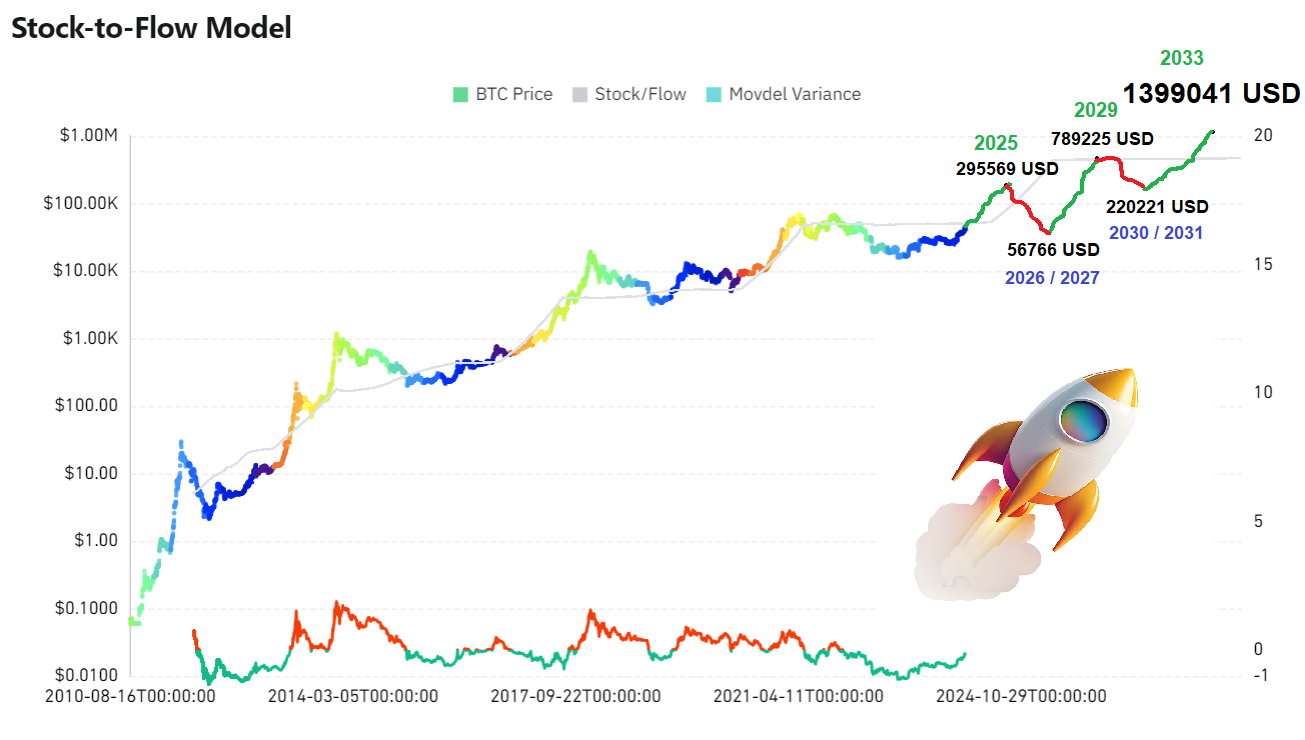
Task: Toggle the BTC Price series label
Action: tap(513, 94)
